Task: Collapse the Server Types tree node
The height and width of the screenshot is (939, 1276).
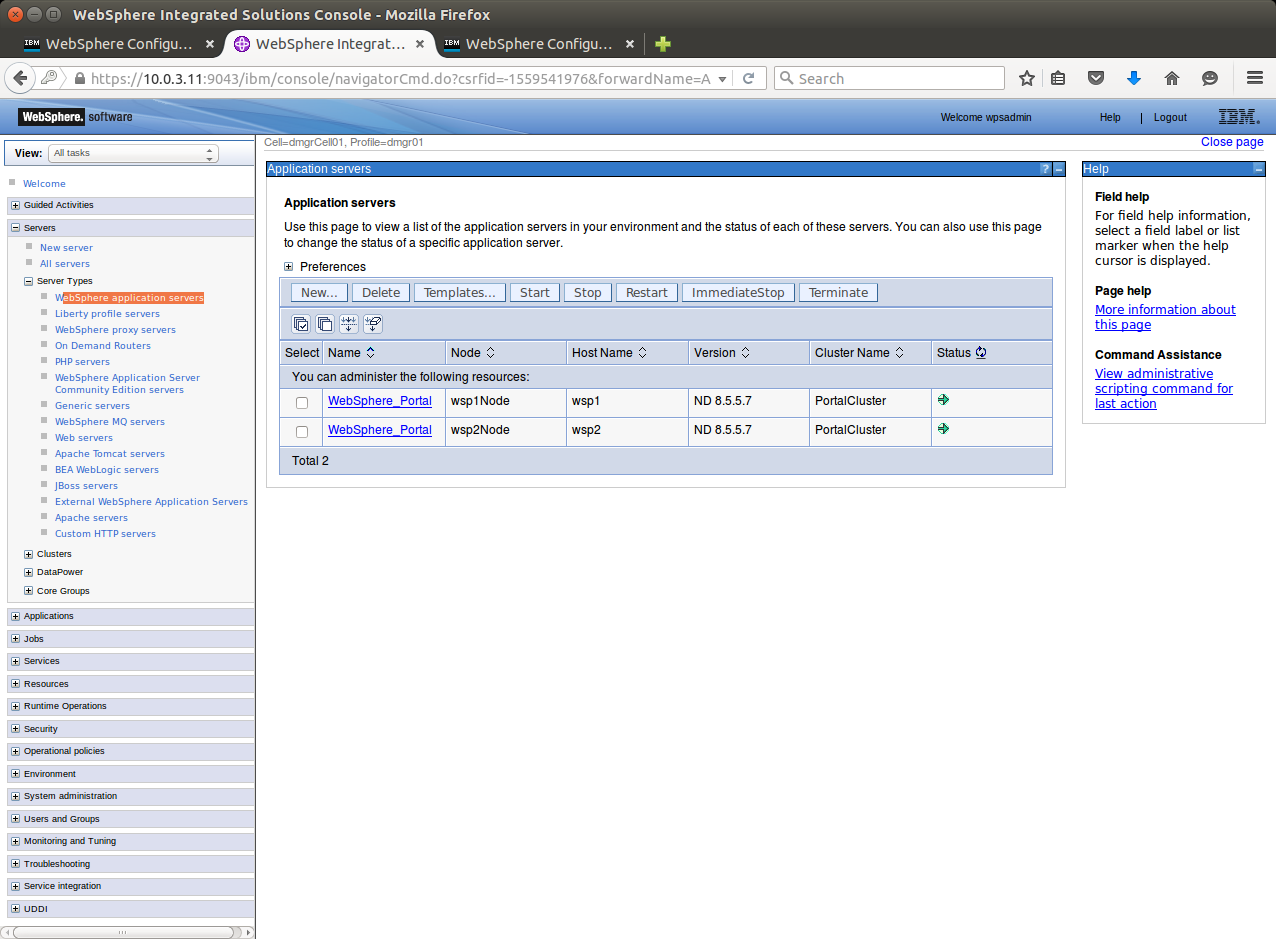Action: point(28,281)
